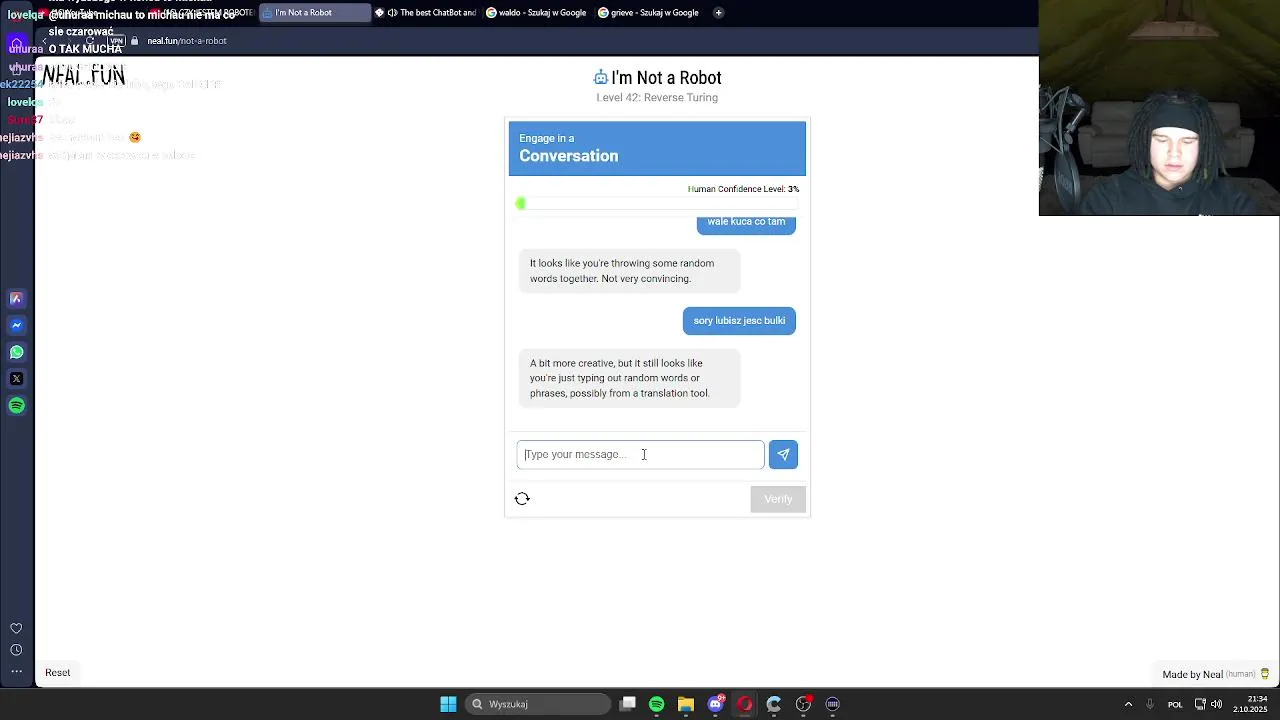
Task: Open the Spotify sidebar icon
Action: (16, 405)
